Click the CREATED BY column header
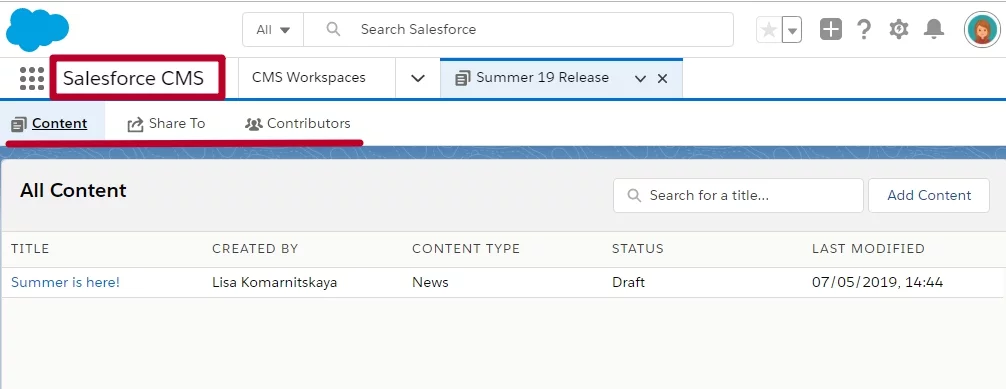The height and width of the screenshot is (389, 1006). 255,248
